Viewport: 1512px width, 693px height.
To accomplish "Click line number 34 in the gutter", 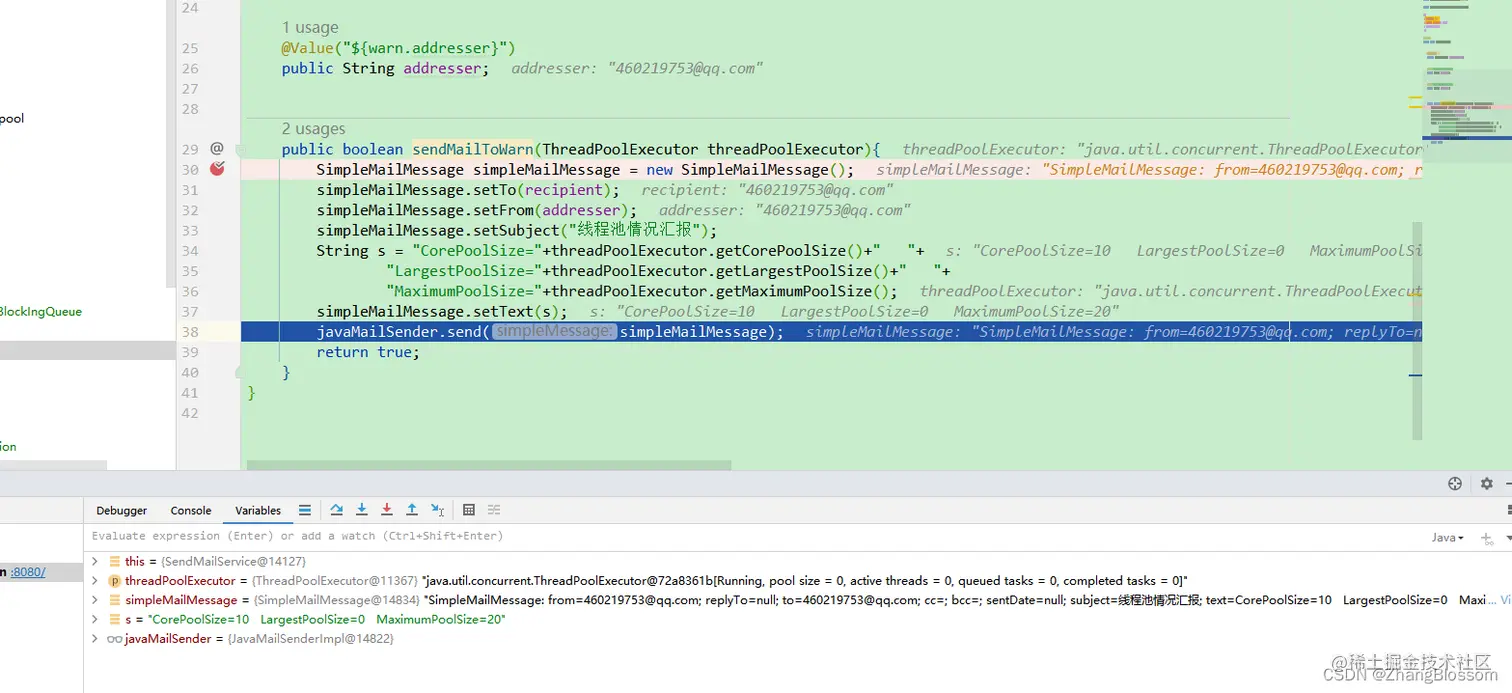I will pos(190,250).
